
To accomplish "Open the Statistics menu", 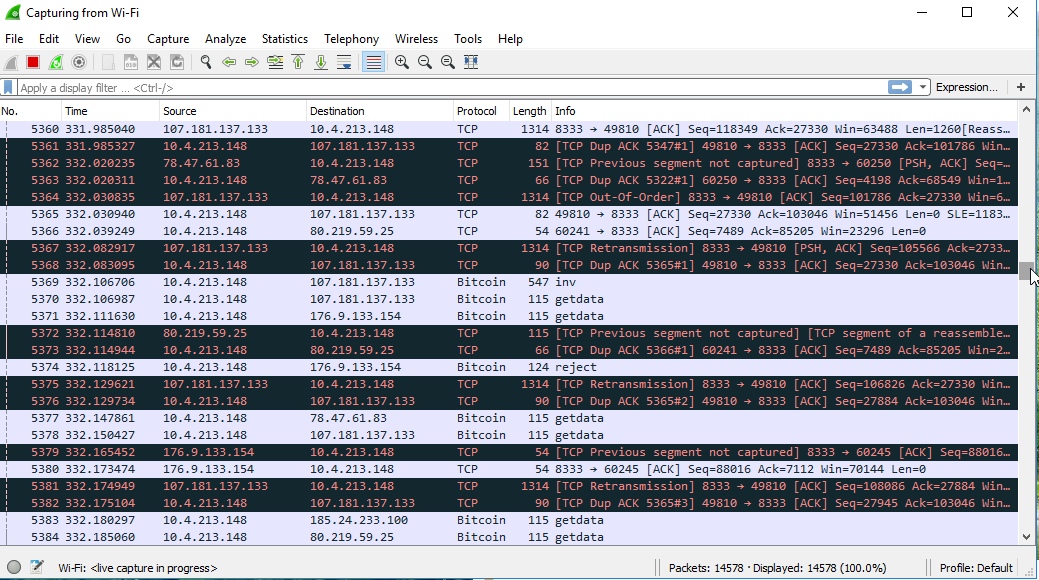I will pyautogui.click(x=285, y=39).
